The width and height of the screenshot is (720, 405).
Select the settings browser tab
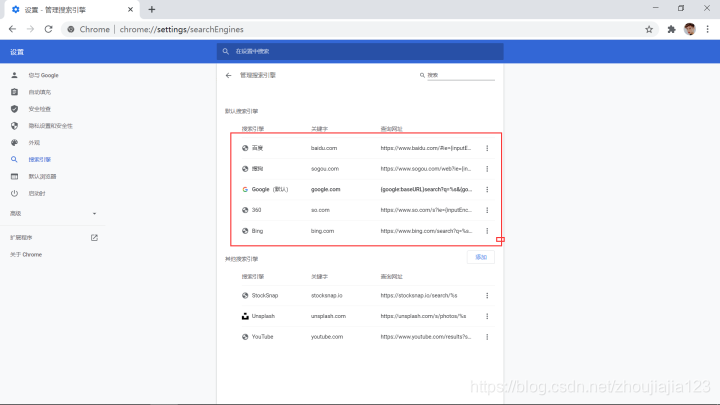pos(71,10)
